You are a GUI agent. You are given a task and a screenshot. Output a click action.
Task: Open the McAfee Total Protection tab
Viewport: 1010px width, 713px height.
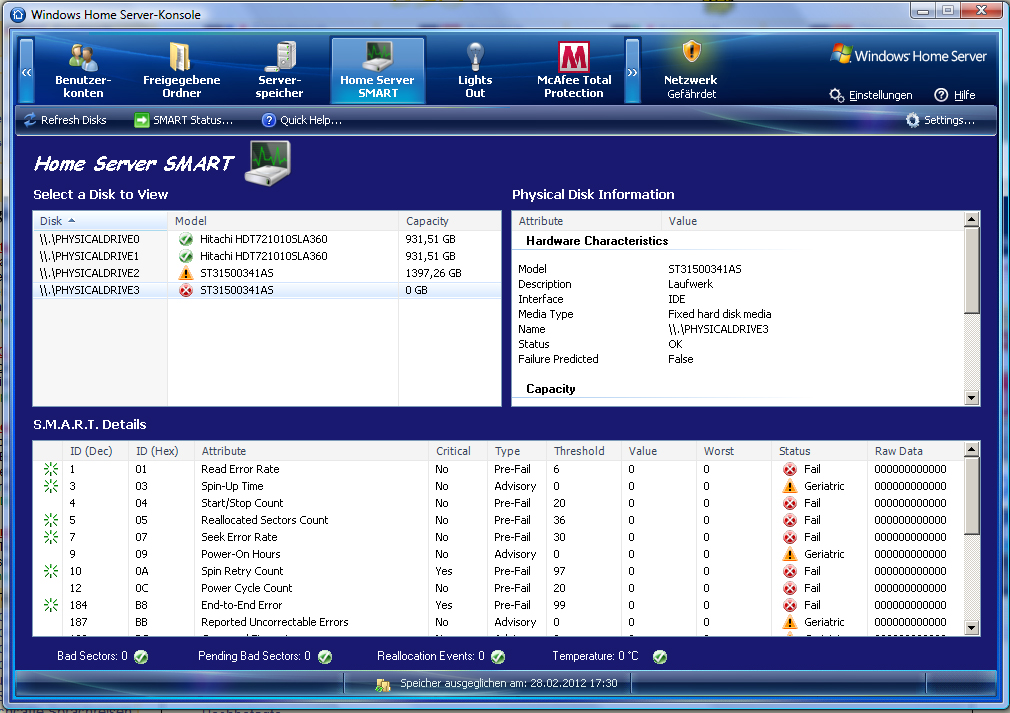pyautogui.click(x=574, y=70)
